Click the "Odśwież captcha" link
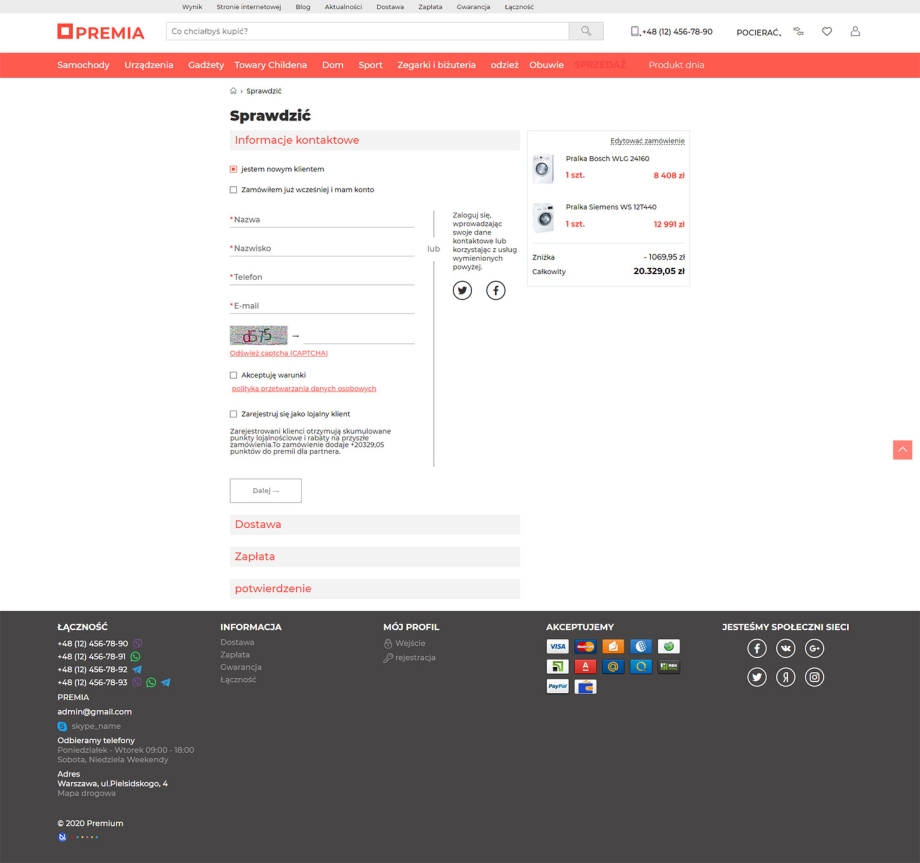This screenshot has height=863, width=920. (x=279, y=353)
